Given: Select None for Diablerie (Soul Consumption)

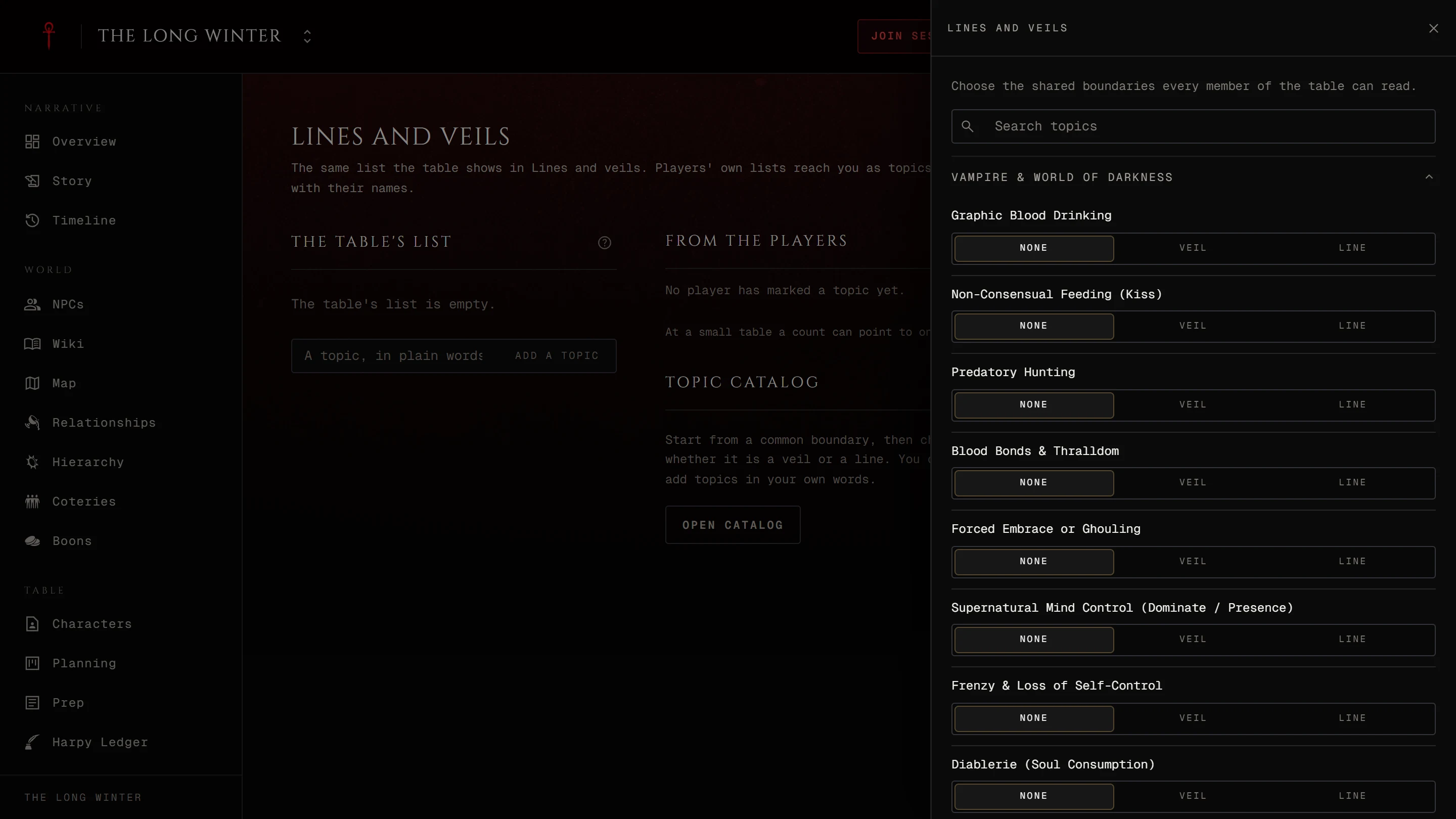Looking at the screenshot, I should pyautogui.click(x=1034, y=796).
